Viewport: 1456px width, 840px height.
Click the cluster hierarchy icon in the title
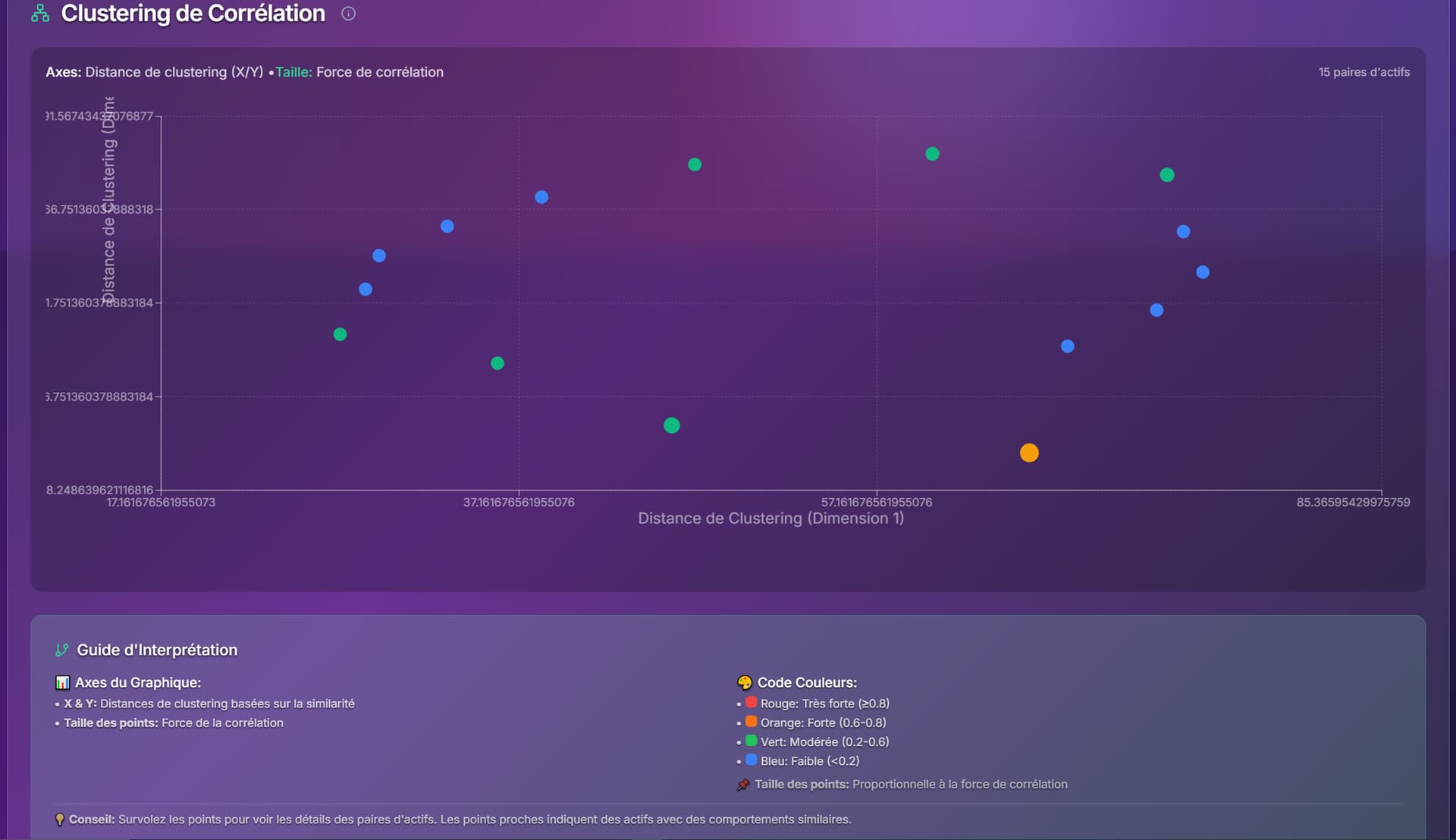click(x=40, y=14)
